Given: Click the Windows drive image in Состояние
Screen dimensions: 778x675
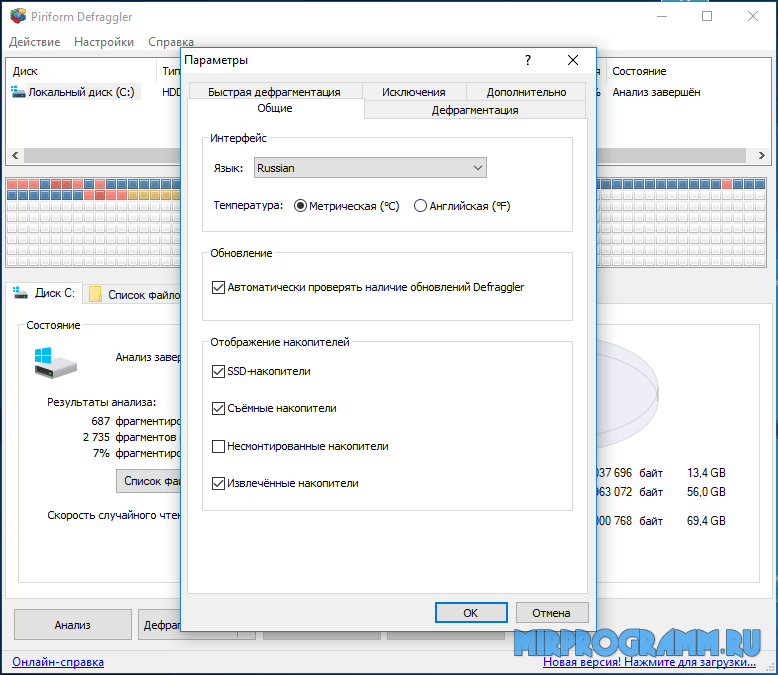Looking at the screenshot, I should [x=55, y=363].
